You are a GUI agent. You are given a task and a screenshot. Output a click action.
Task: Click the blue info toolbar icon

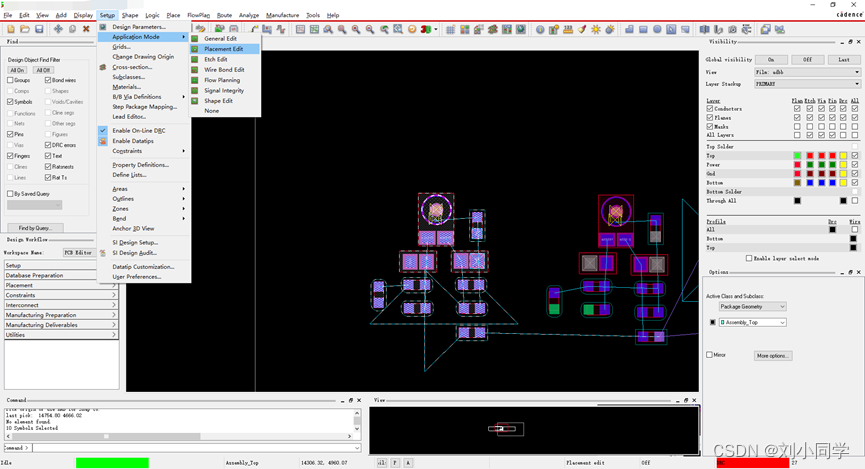tap(539, 29)
